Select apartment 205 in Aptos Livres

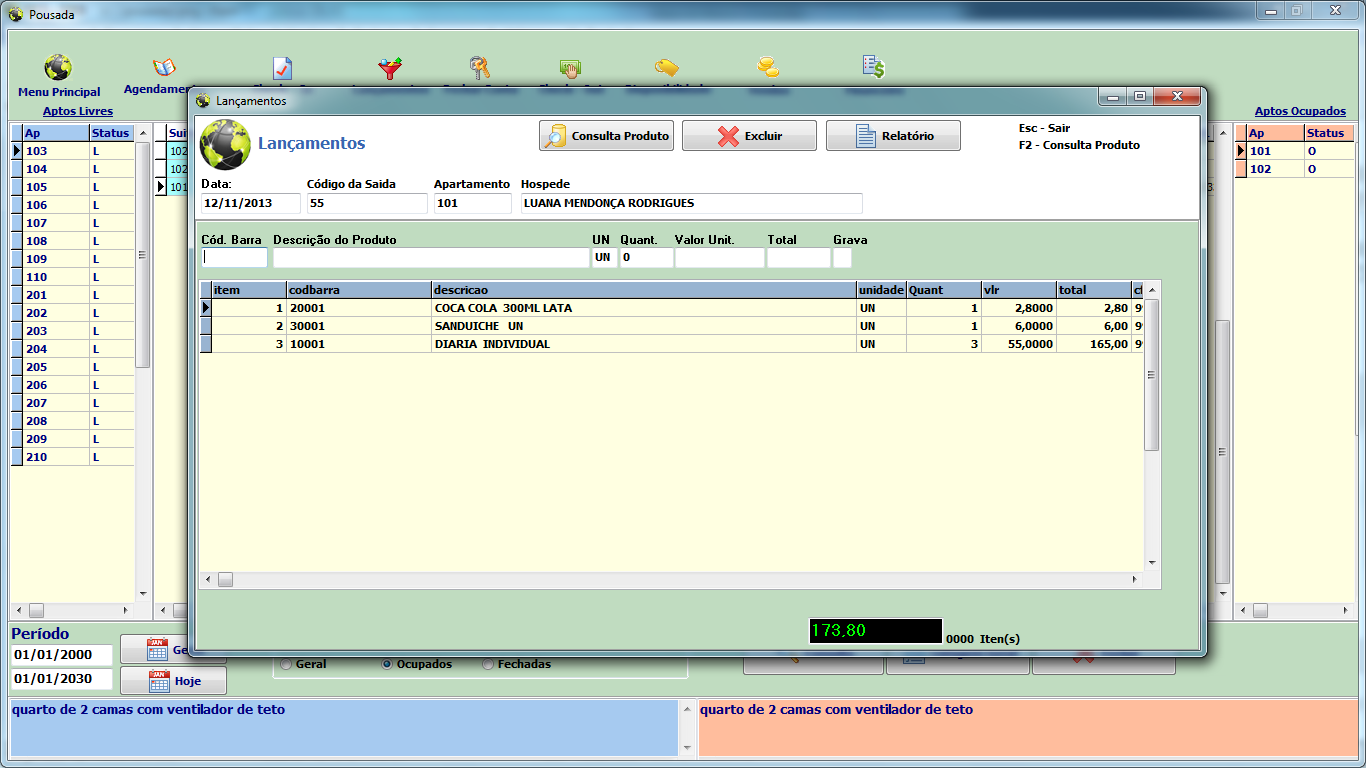(72, 367)
